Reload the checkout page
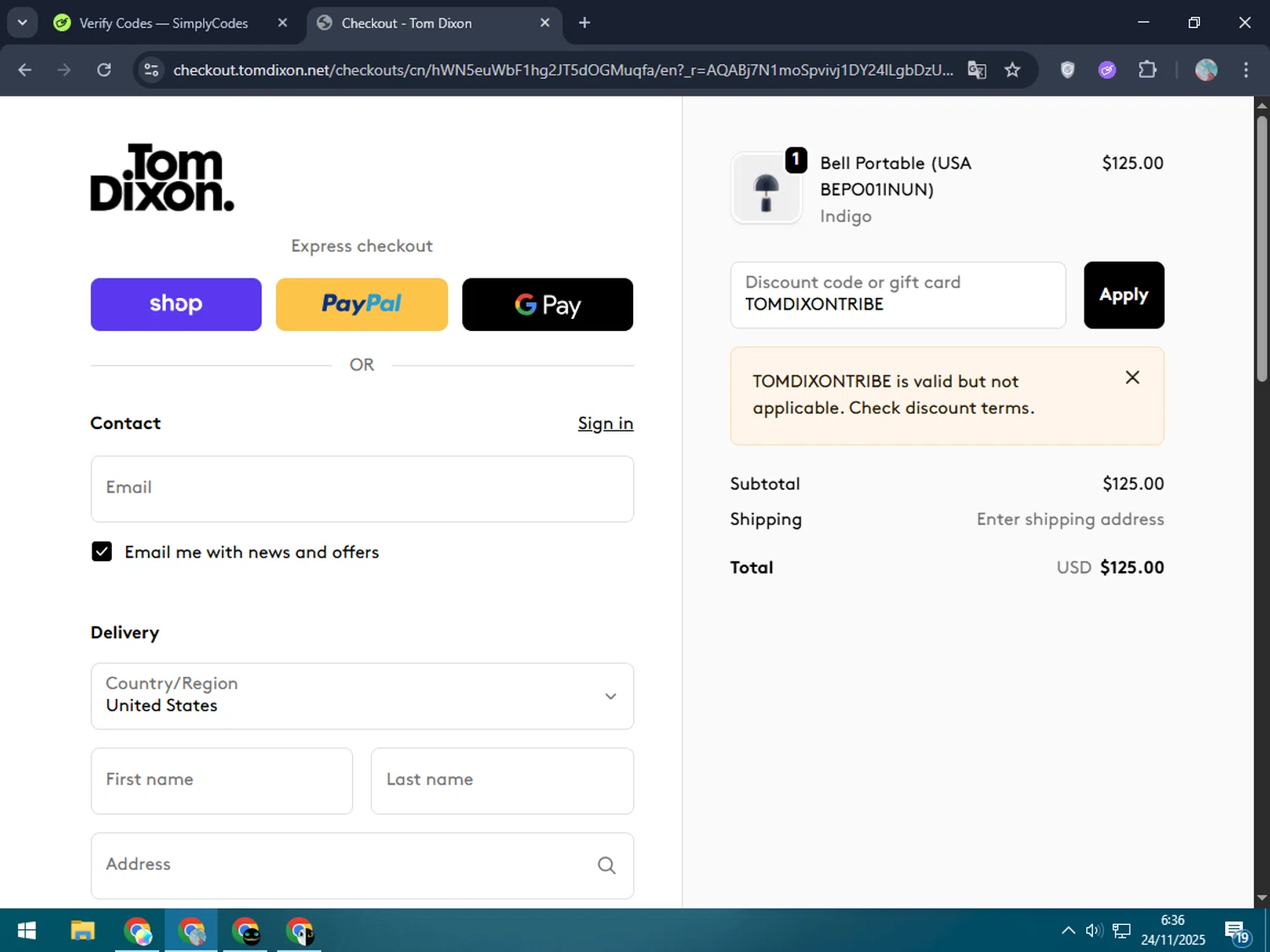The width and height of the screenshot is (1270, 952). [104, 70]
